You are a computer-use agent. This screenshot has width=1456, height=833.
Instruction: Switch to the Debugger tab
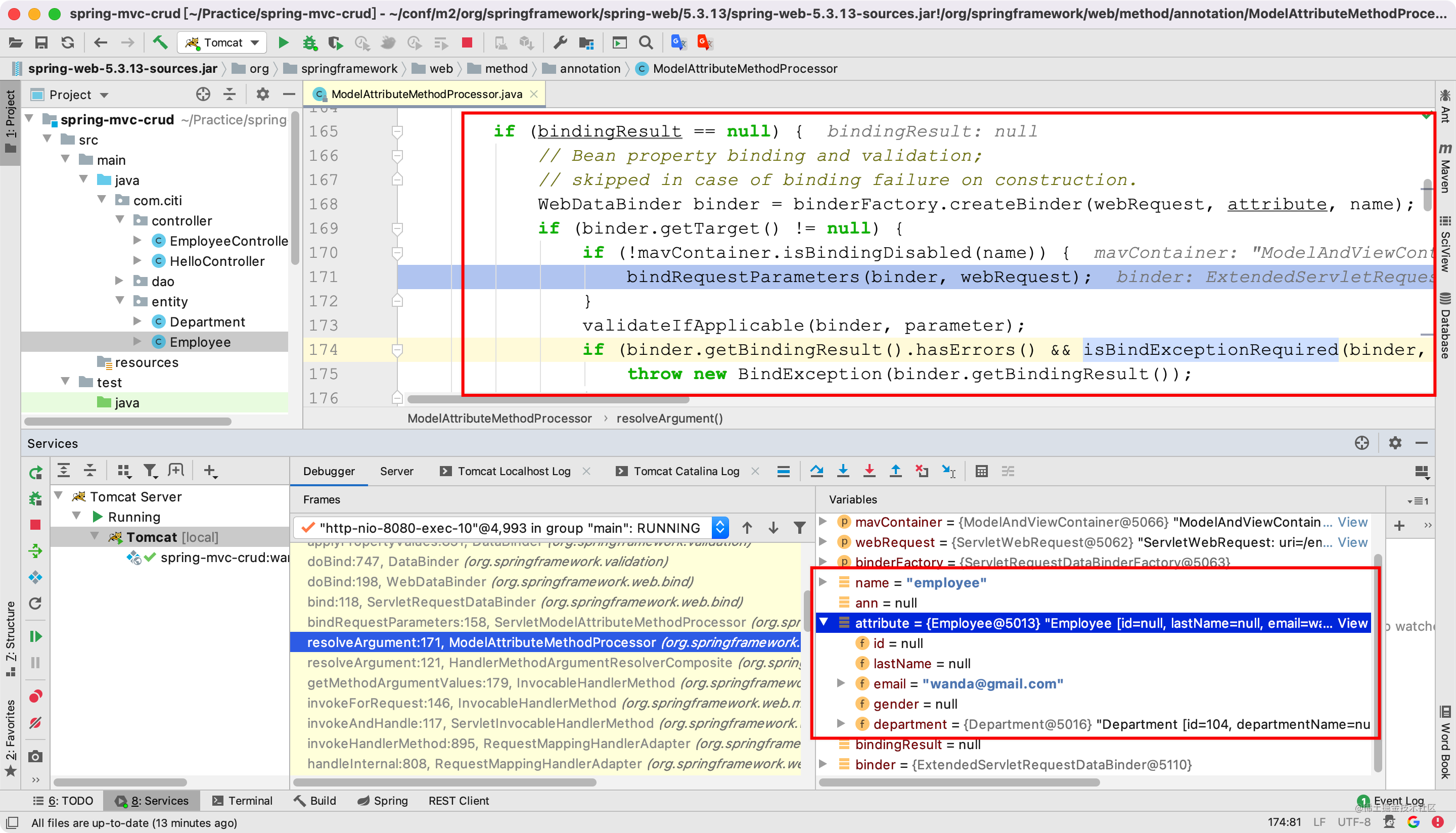click(329, 472)
